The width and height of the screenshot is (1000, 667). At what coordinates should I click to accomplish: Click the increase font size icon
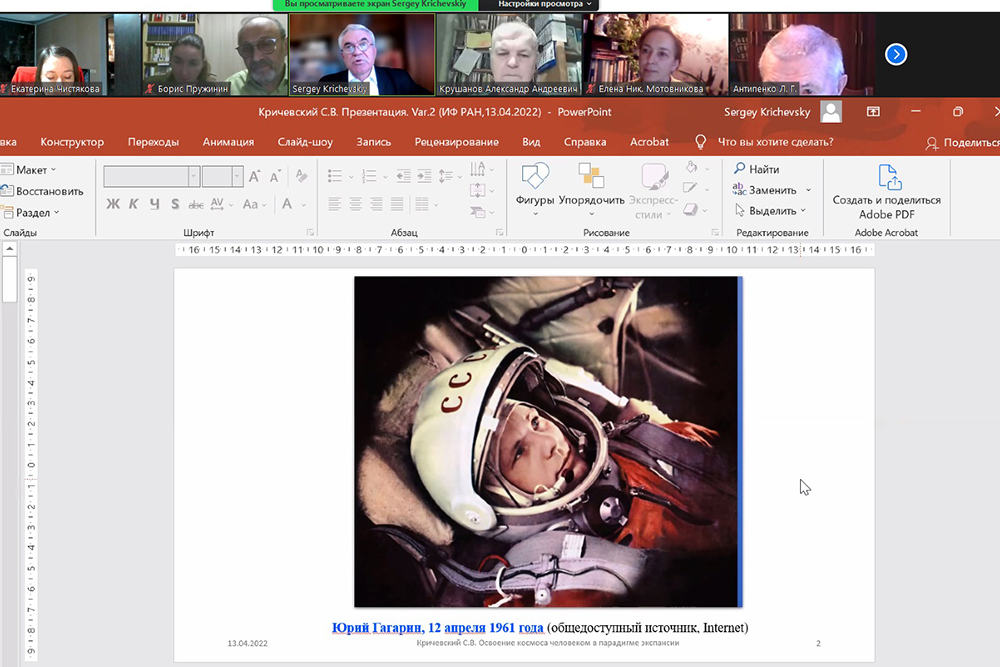tap(254, 176)
